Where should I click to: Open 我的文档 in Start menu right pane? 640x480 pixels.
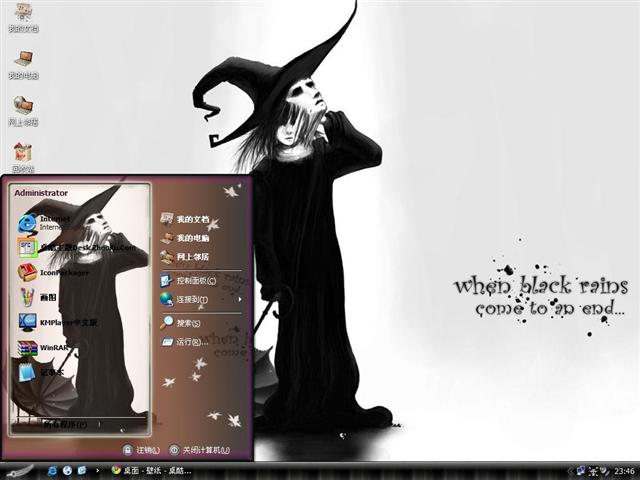(184, 219)
